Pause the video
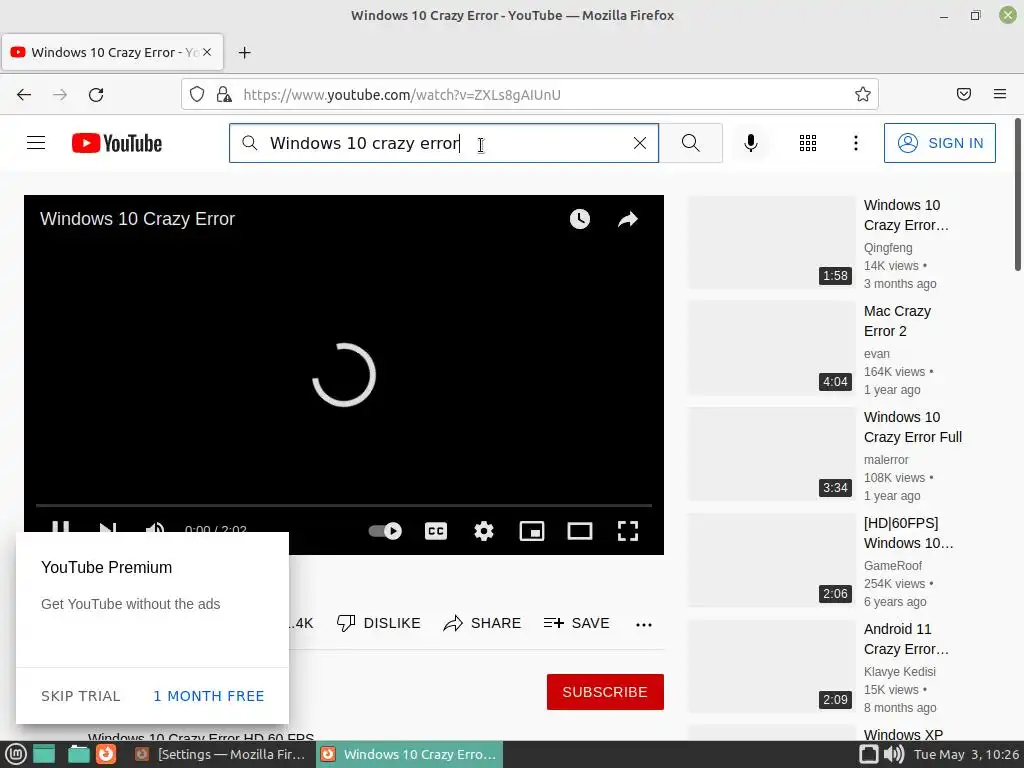The image size is (1024, 768). point(60,526)
